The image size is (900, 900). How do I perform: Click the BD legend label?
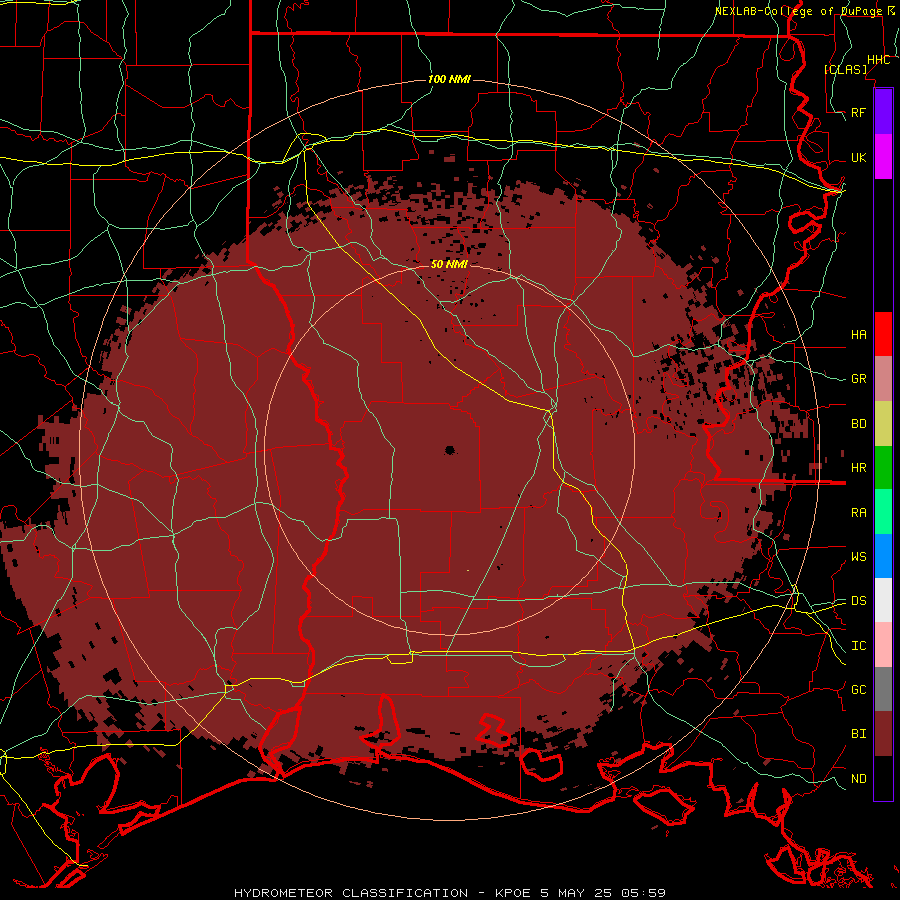pyautogui.click(x=859, y=424)
